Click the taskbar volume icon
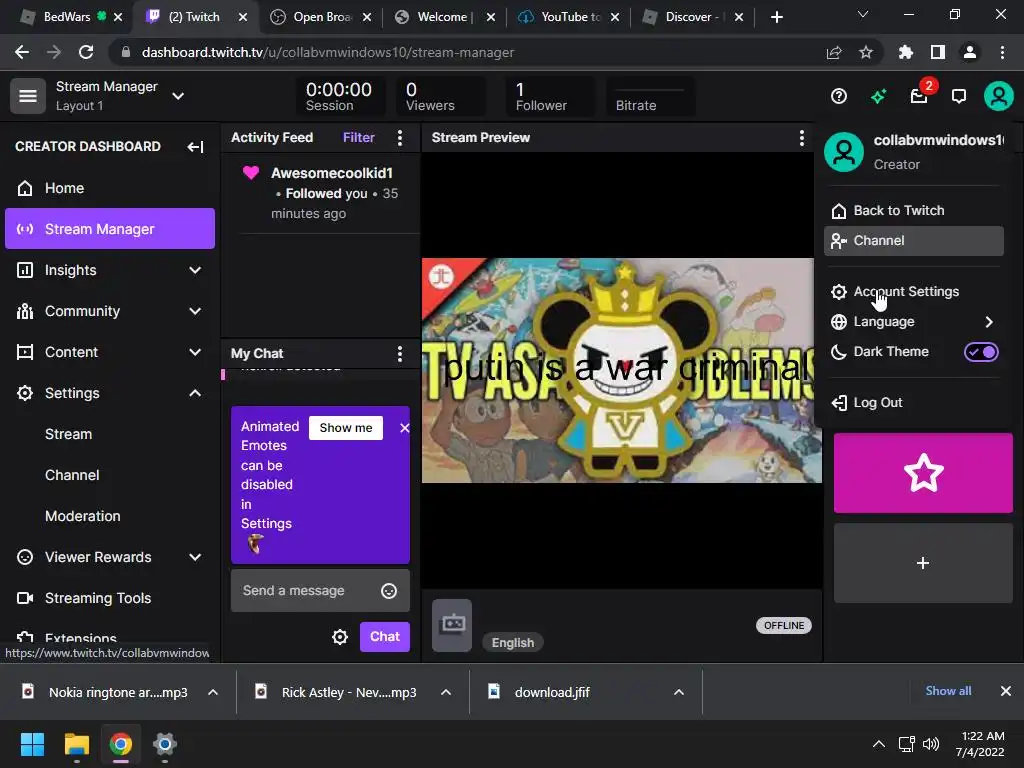 [931, 744]
